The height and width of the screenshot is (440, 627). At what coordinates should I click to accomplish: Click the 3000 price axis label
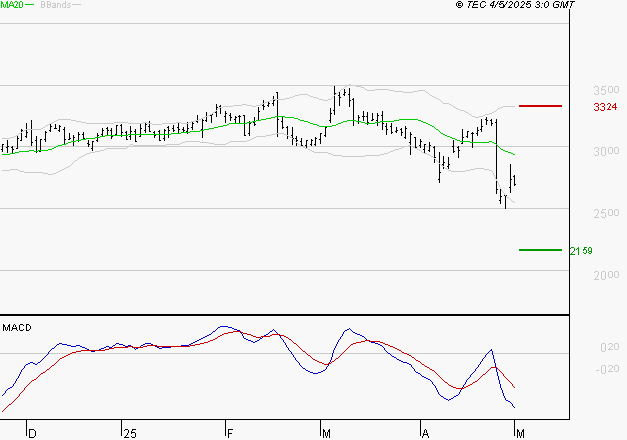606,152
